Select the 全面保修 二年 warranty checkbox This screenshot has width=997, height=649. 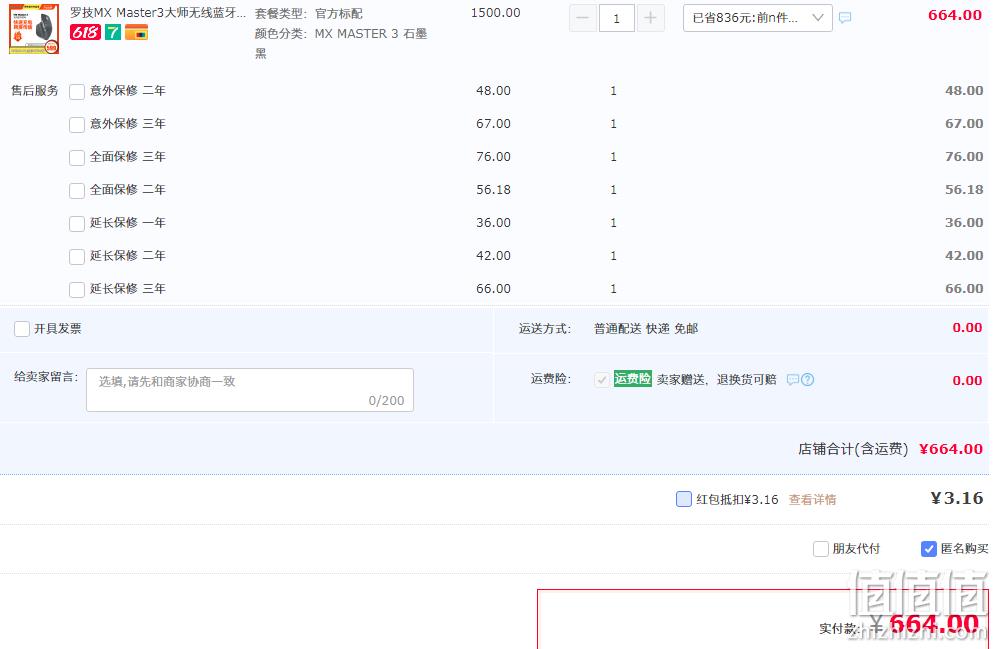(77, 191)
